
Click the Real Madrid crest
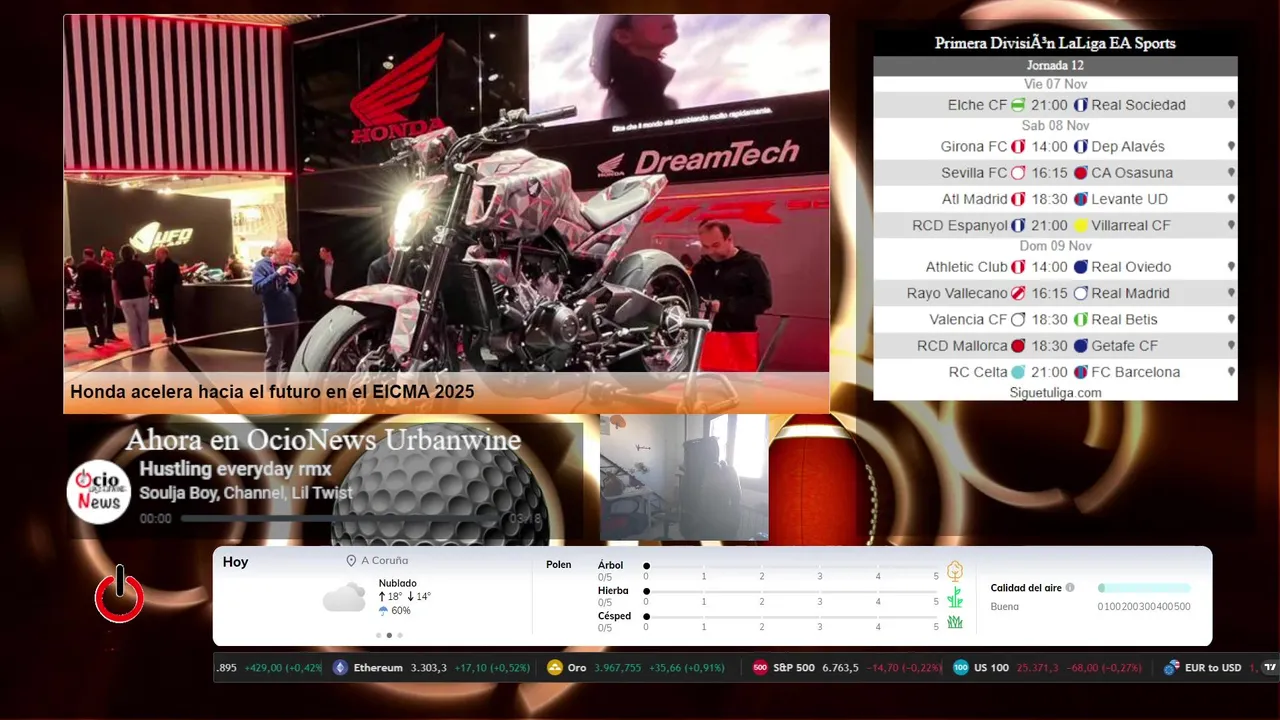[1081, 294]
